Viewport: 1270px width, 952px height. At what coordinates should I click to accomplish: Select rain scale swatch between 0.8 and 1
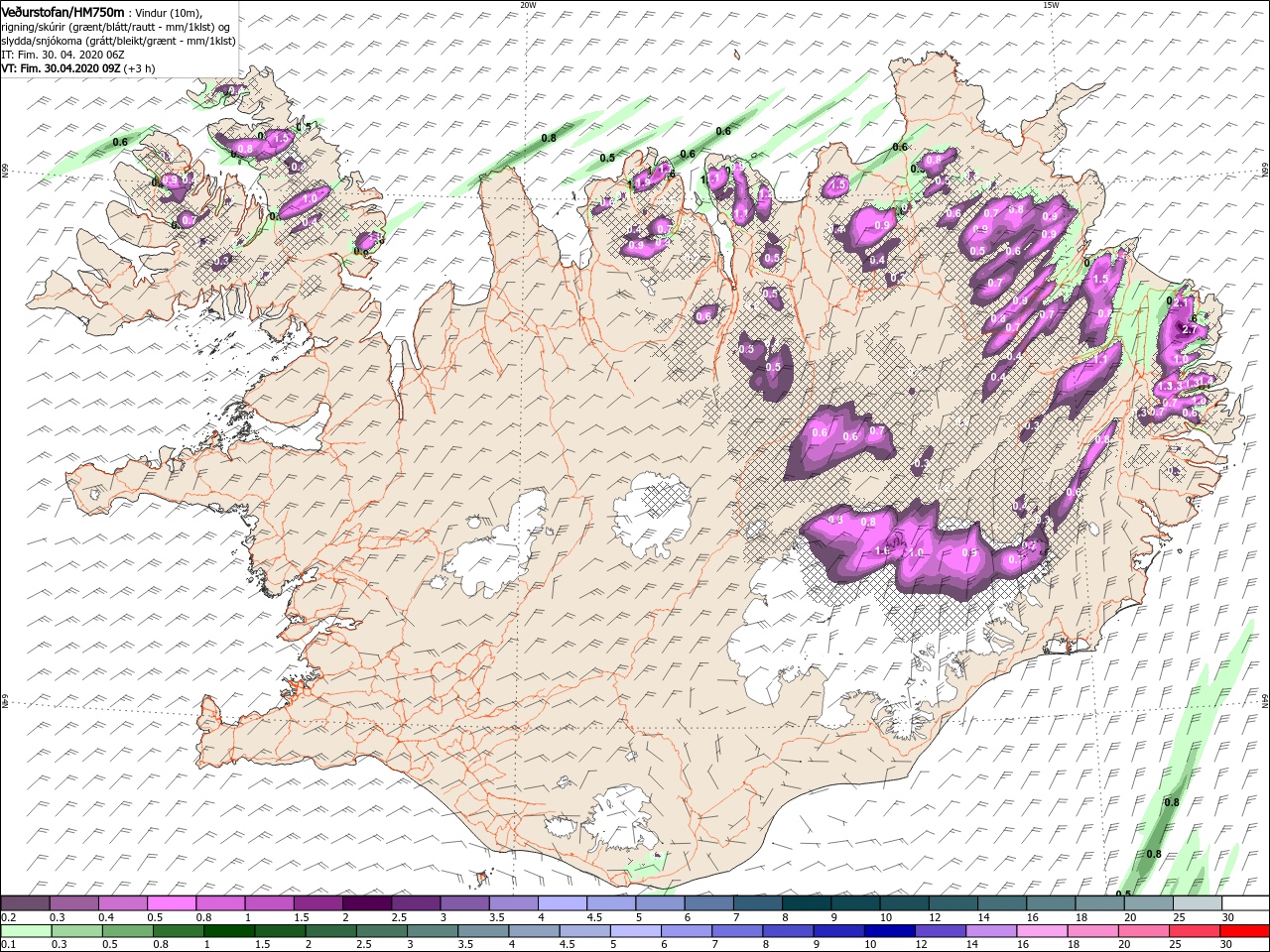pos(178,931)
